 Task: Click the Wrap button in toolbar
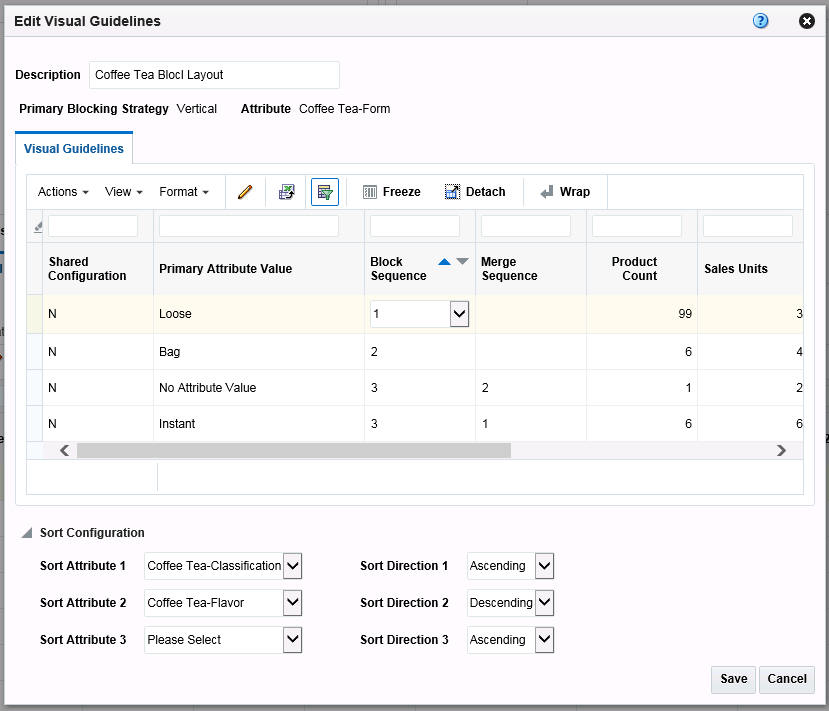pos(565,191)
